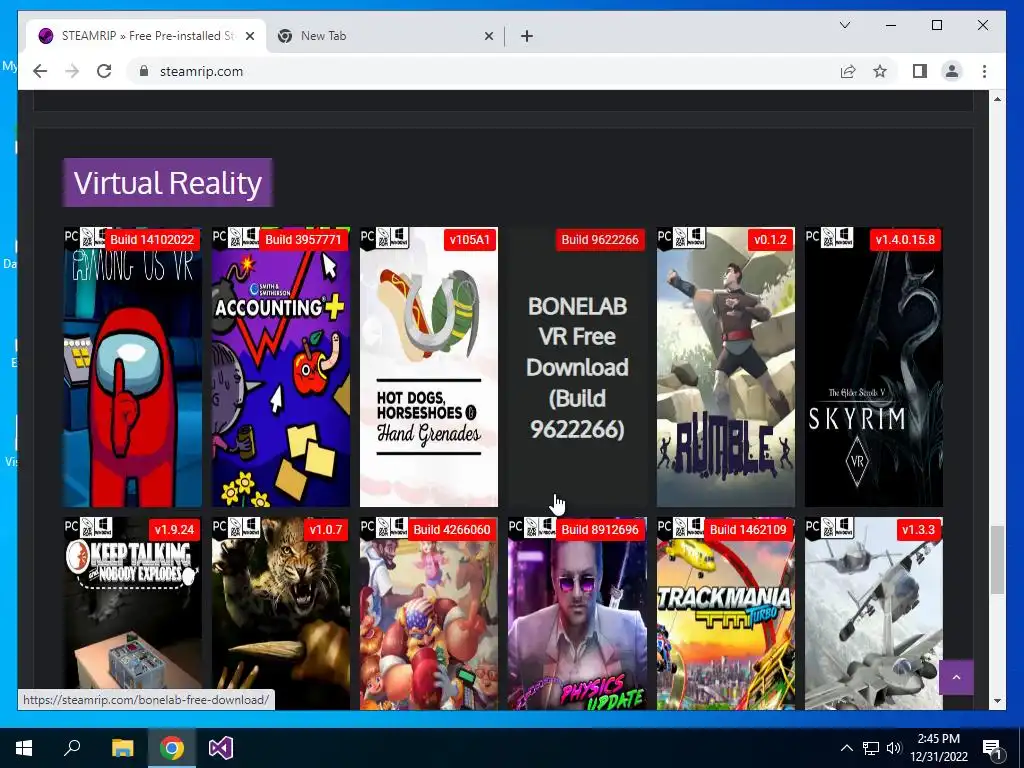
Task: Go back to the previous page
Action: pos(40,71)
